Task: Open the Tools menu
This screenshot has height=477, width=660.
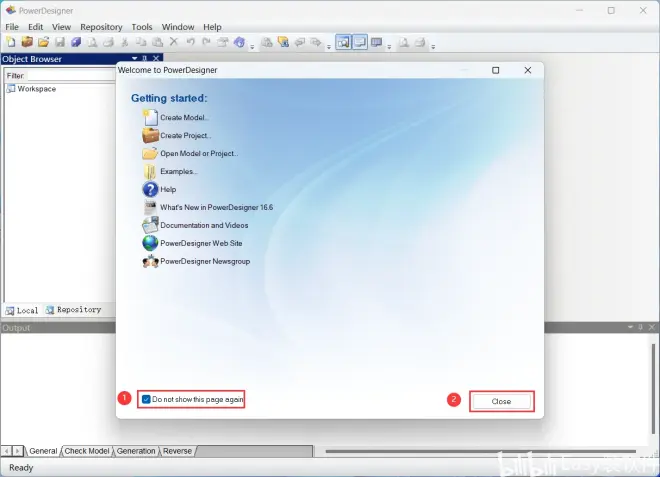Action: (142, 27)
